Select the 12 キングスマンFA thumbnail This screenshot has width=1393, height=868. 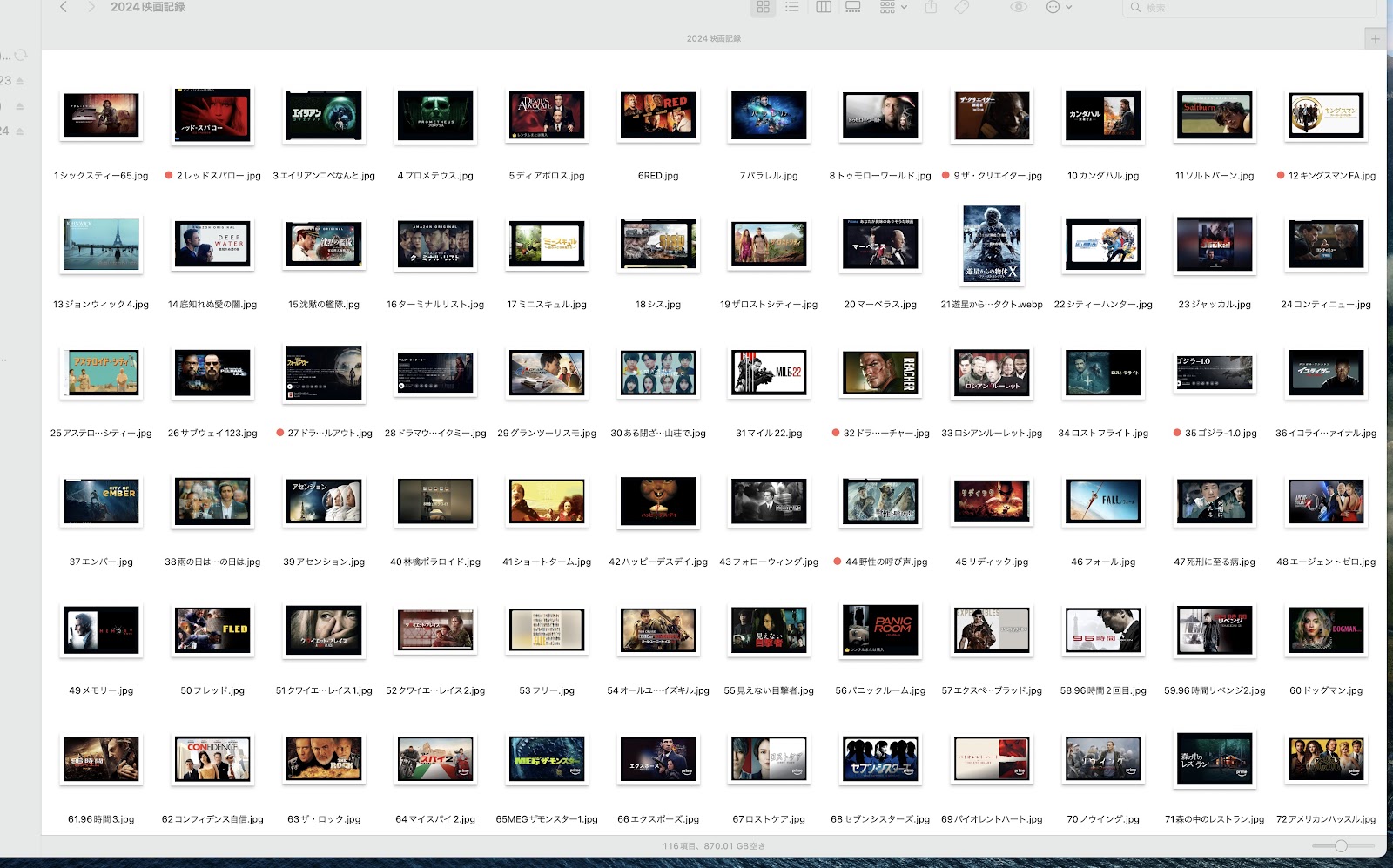click(x=1326, y=116)
